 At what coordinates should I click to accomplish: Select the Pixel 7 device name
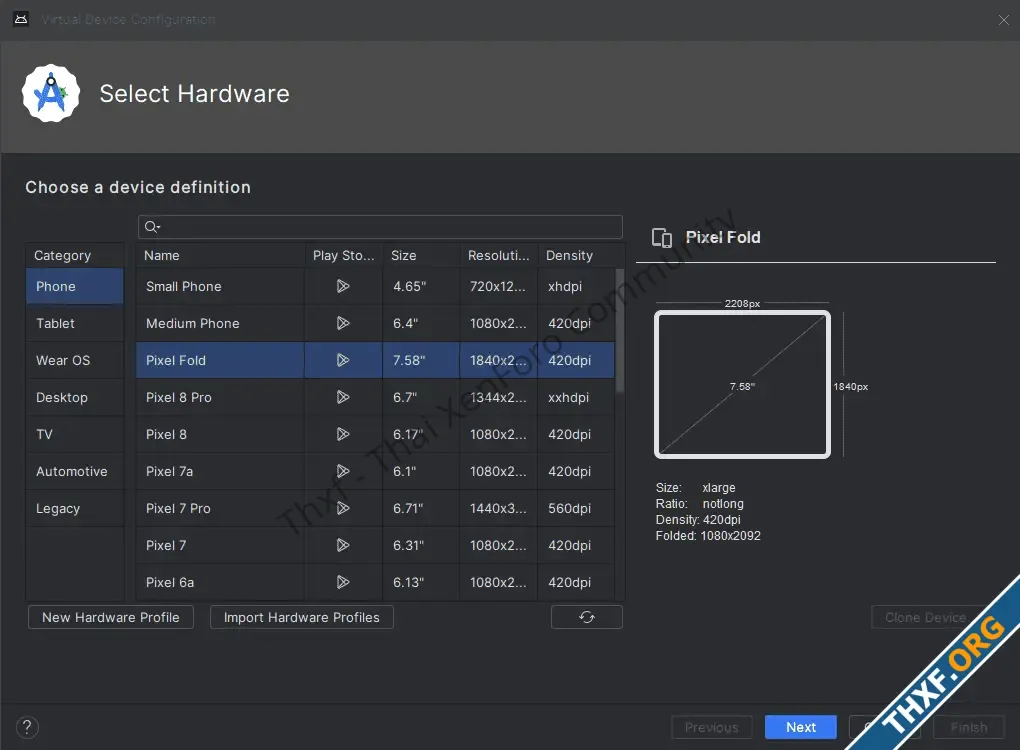click(166, 545)
